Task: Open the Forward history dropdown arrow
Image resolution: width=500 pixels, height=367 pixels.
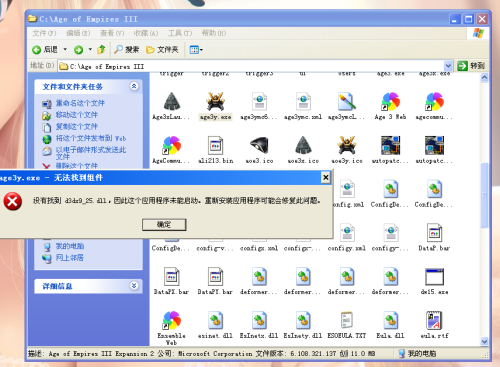Action: pos(90,49)
